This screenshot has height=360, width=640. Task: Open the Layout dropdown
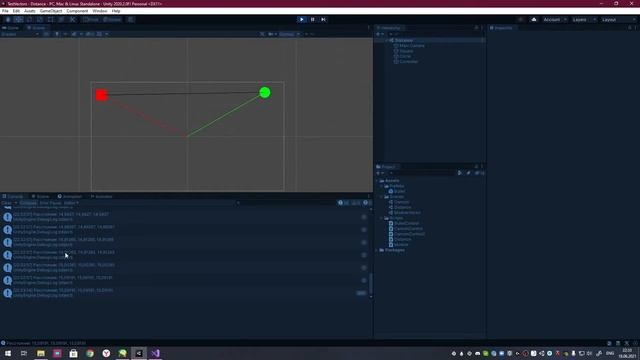click(618, 19)
